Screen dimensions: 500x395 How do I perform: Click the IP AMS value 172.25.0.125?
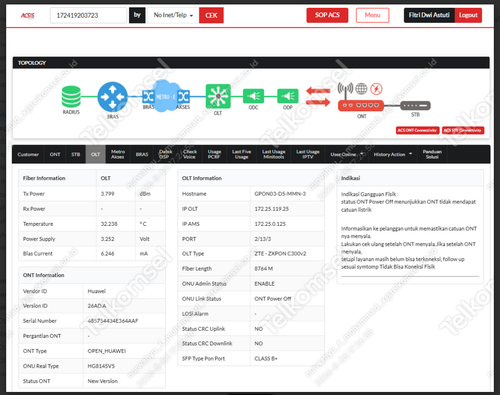click(270, 224)
